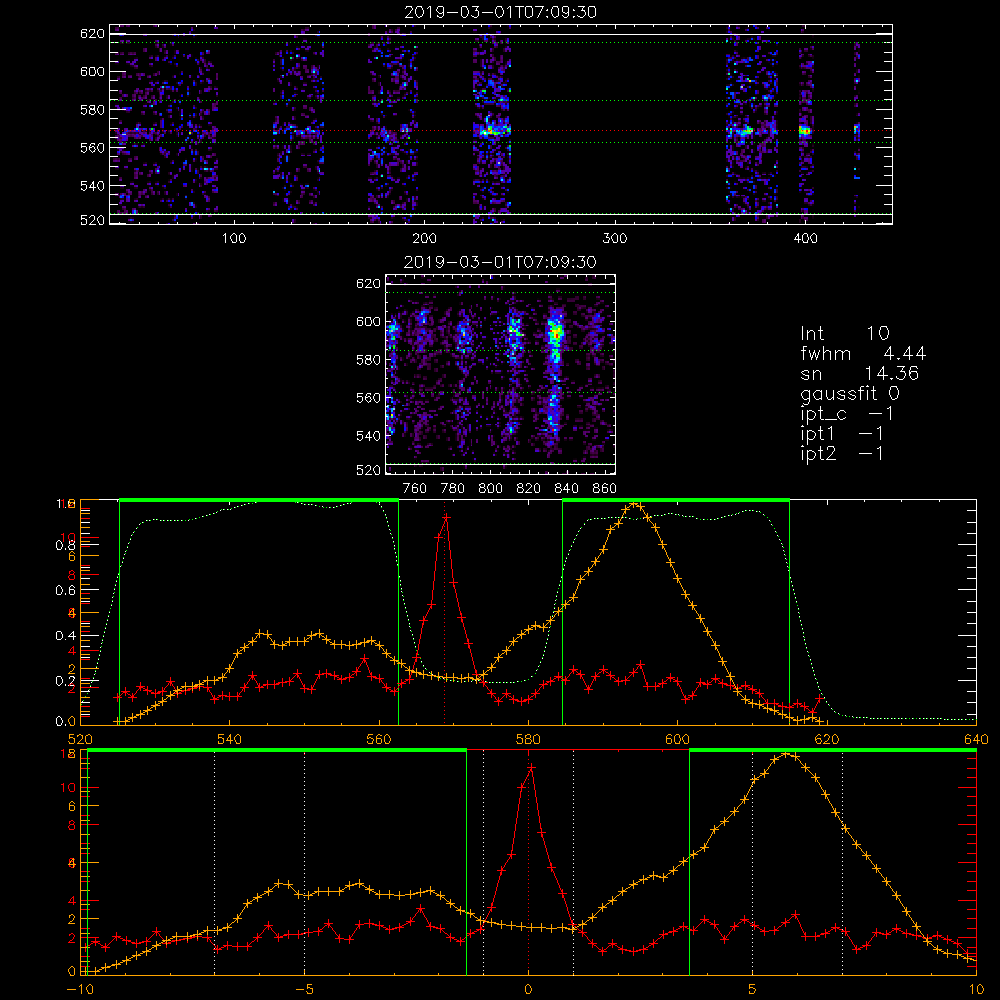
Task: Select the 'fwhm 4.44' readout line
Action: [x=863, y=353]
